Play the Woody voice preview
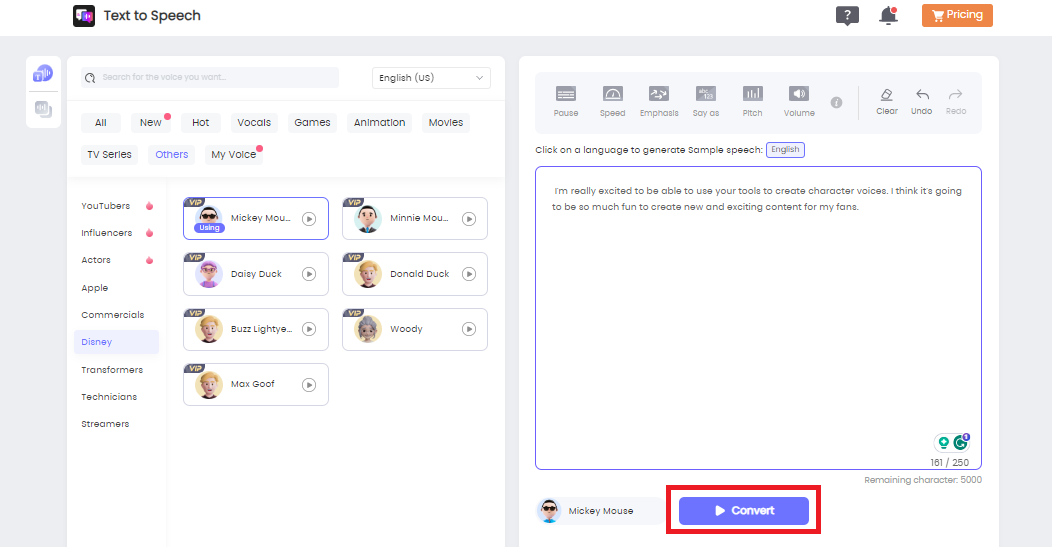The height and width of the screenshot is (547, 1052). click(x=469, y=329)
